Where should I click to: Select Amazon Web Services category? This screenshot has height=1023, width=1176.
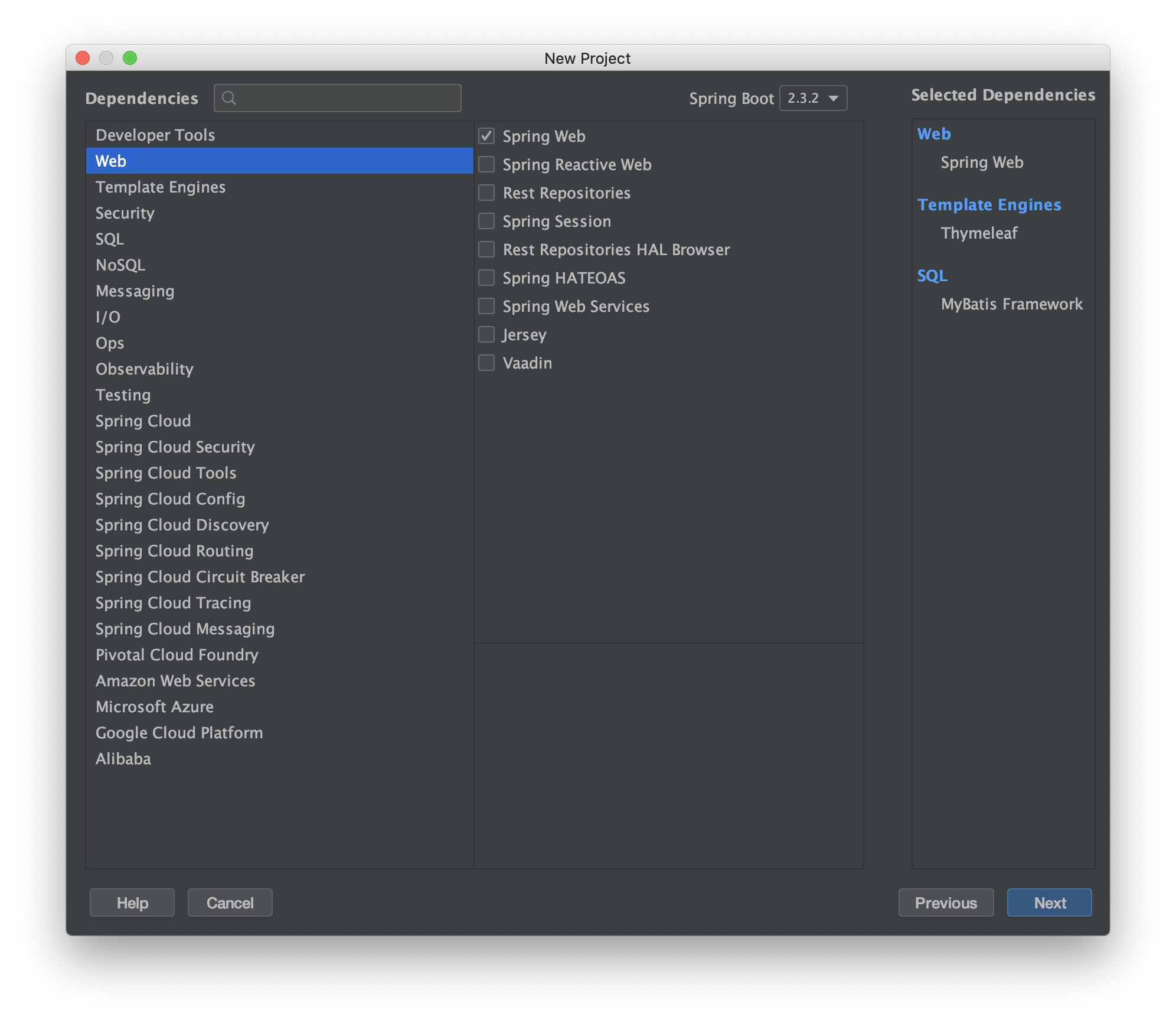coord(279,680)
